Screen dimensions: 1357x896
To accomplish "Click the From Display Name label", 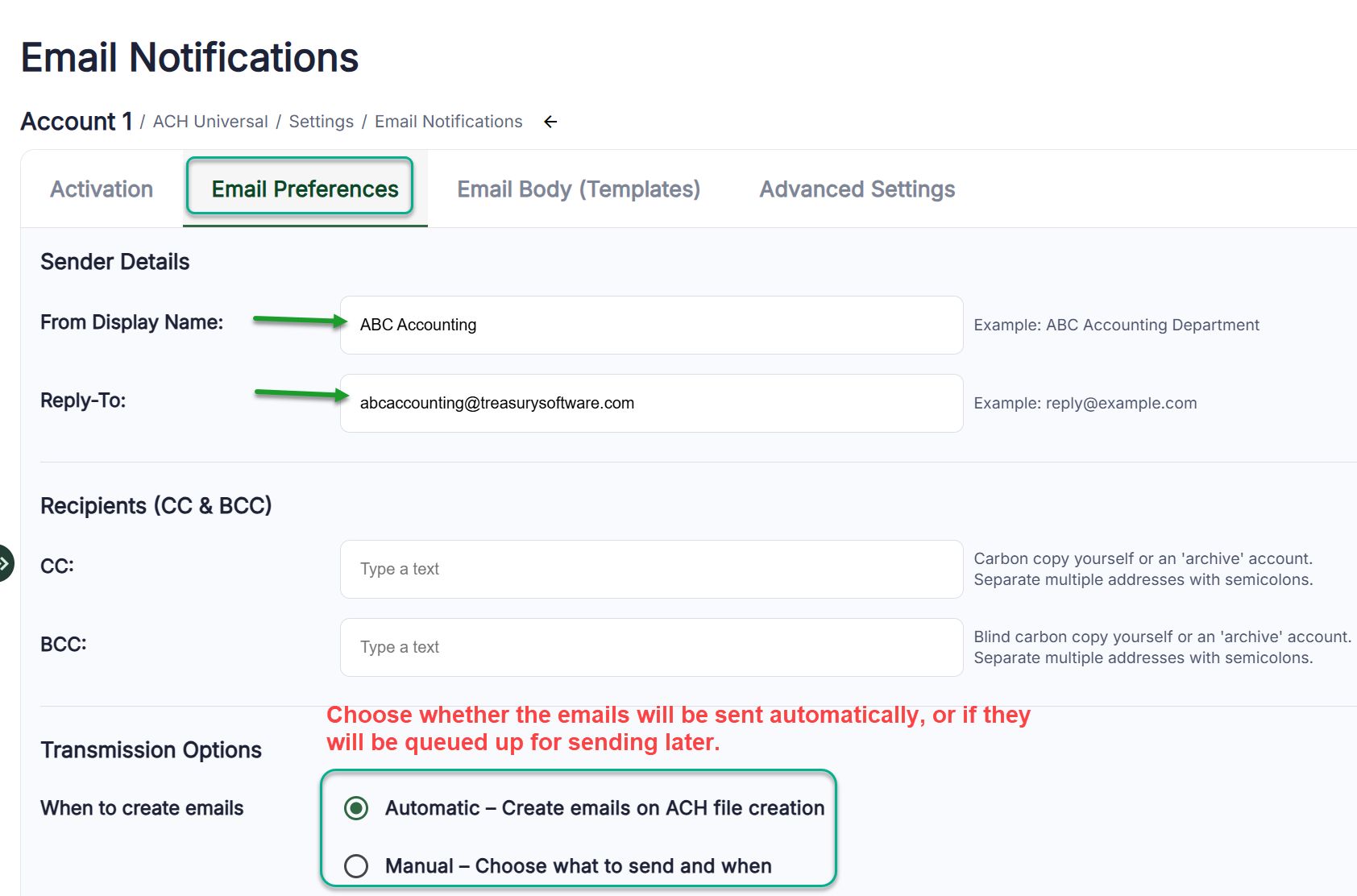I will pos(131,322).
